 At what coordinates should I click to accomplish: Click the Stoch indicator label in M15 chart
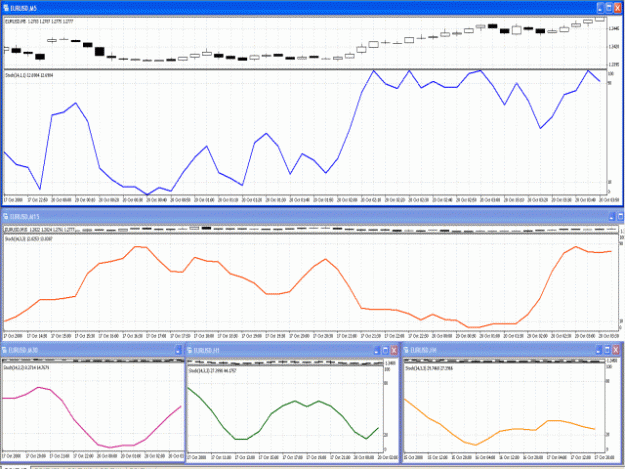click(28, 239)
